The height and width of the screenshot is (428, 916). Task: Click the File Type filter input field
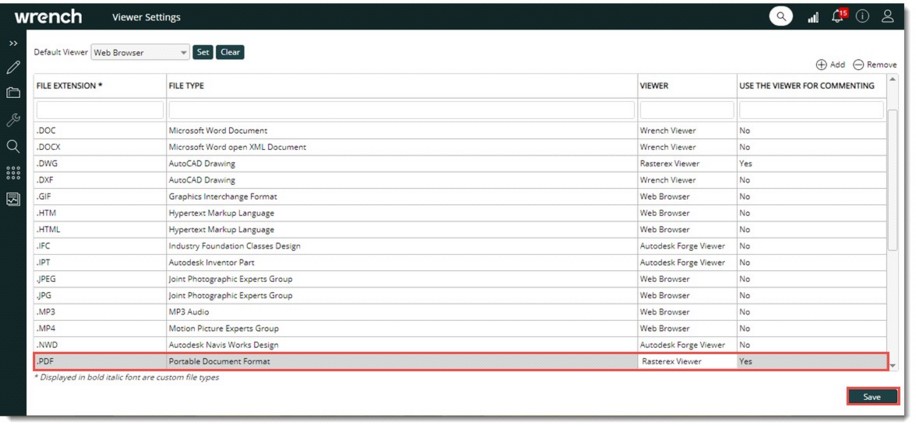tap(401, 109)
